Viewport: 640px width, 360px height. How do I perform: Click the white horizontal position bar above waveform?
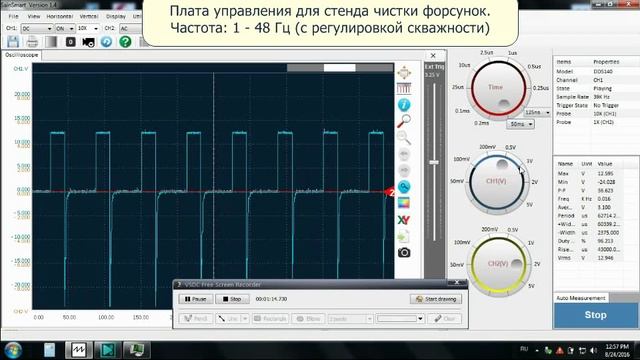click(x=340, y=68)
